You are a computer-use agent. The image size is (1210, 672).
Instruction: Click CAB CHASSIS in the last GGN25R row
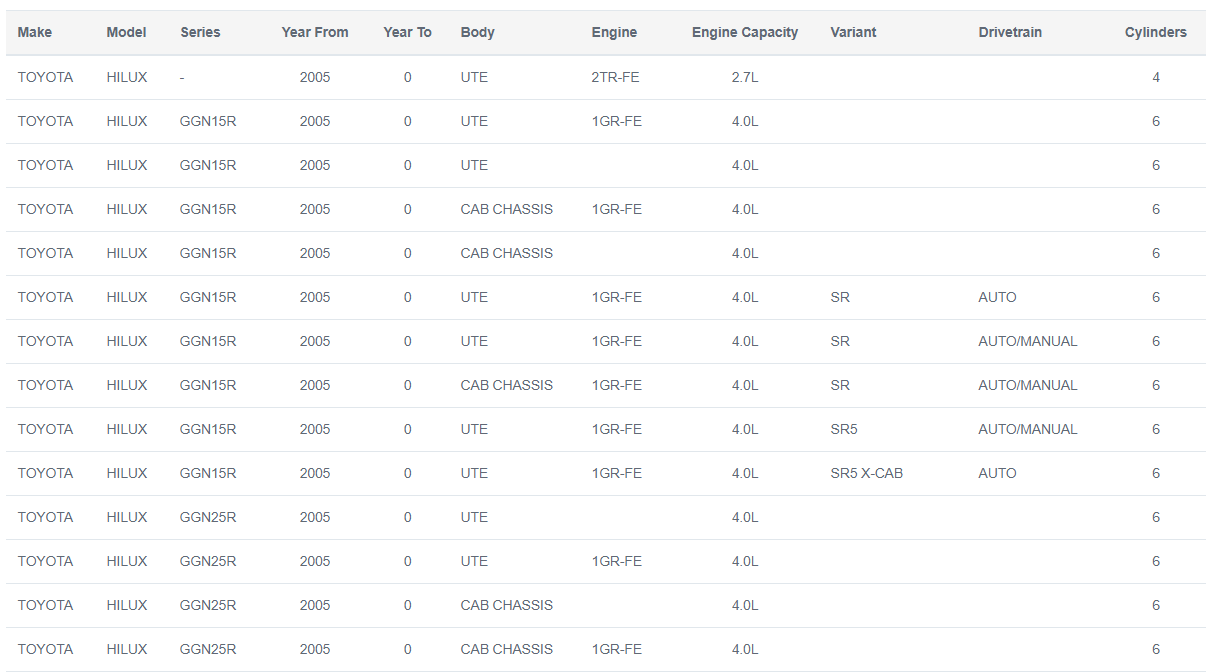507,649
